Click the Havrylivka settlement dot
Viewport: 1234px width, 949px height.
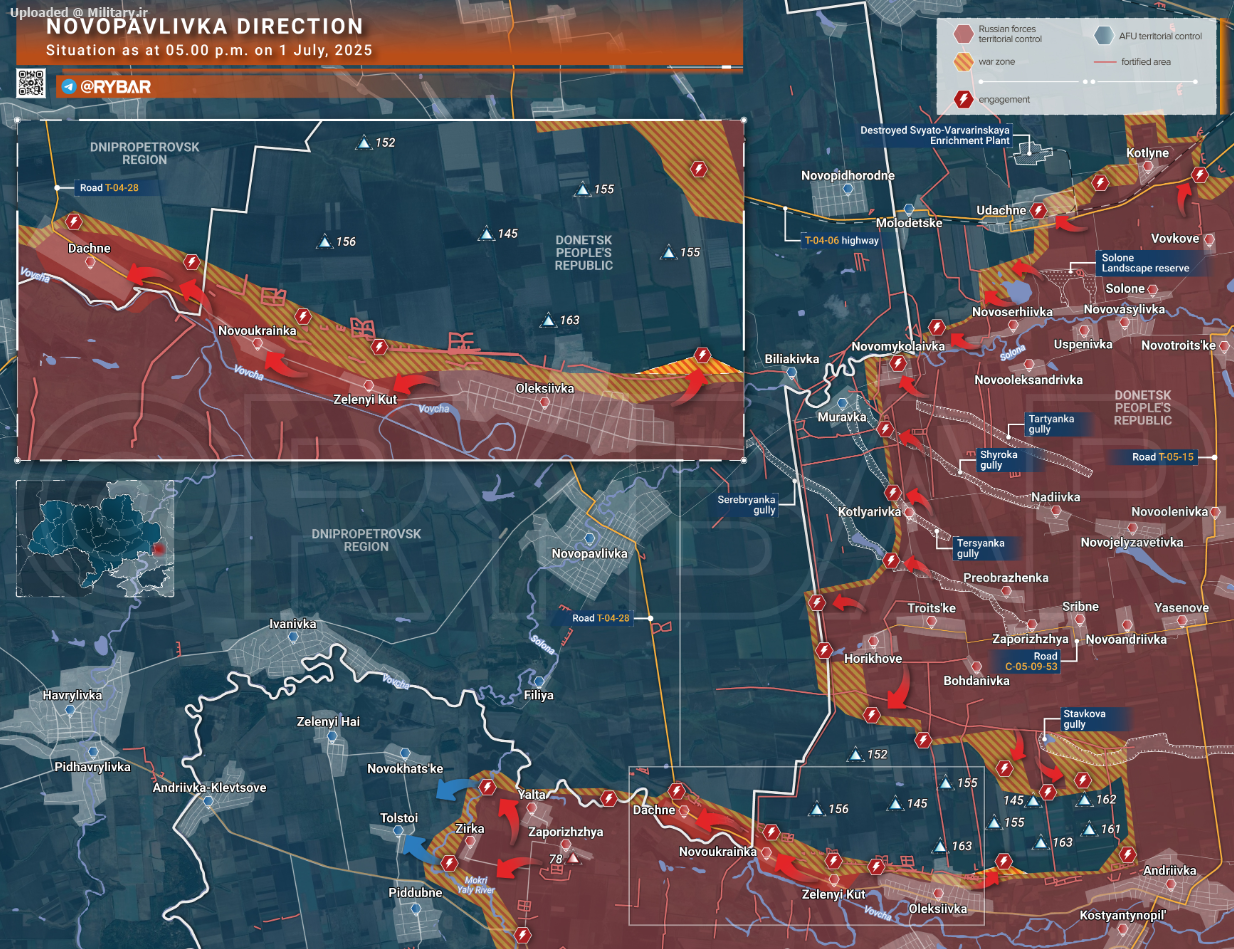(70, 709)
